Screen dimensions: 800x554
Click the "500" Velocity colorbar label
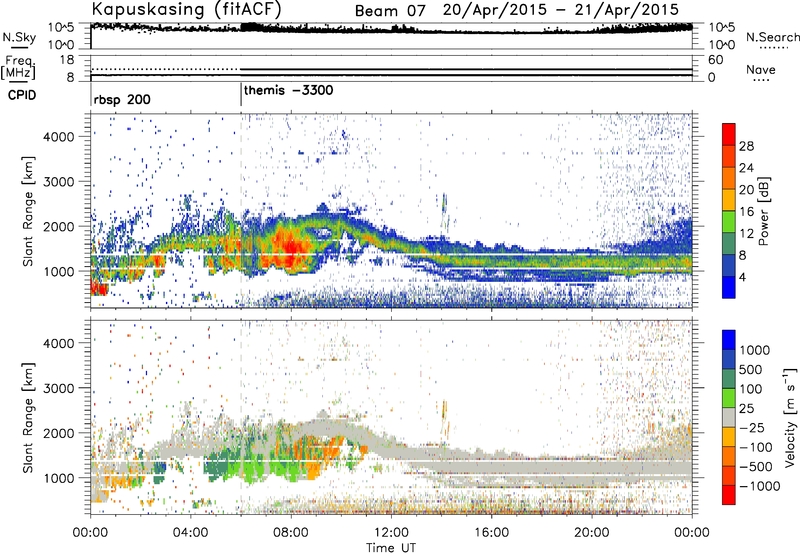click(x=751, y=369)
